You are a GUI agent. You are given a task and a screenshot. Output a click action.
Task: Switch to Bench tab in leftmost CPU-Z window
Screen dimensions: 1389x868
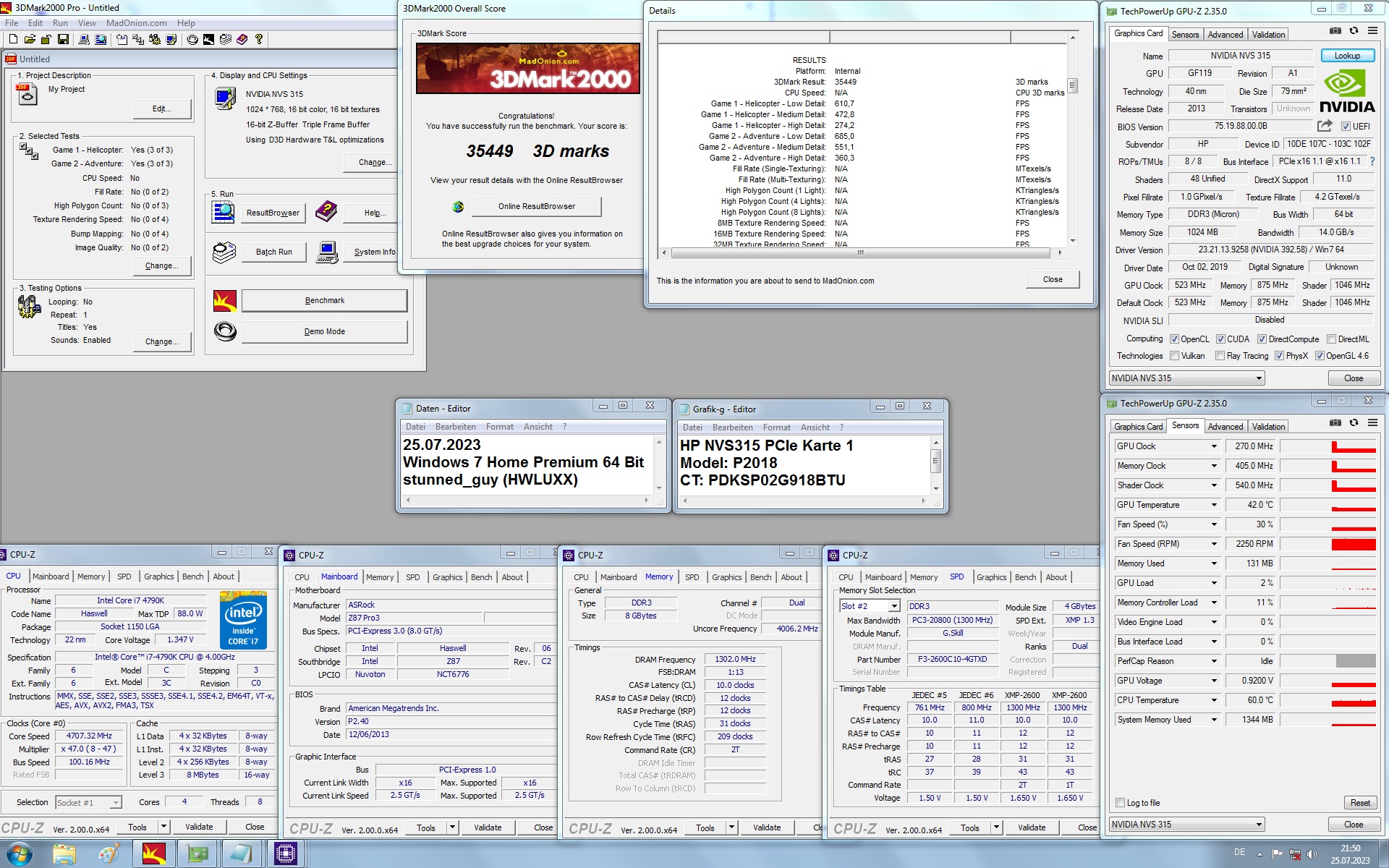[192, 576]
